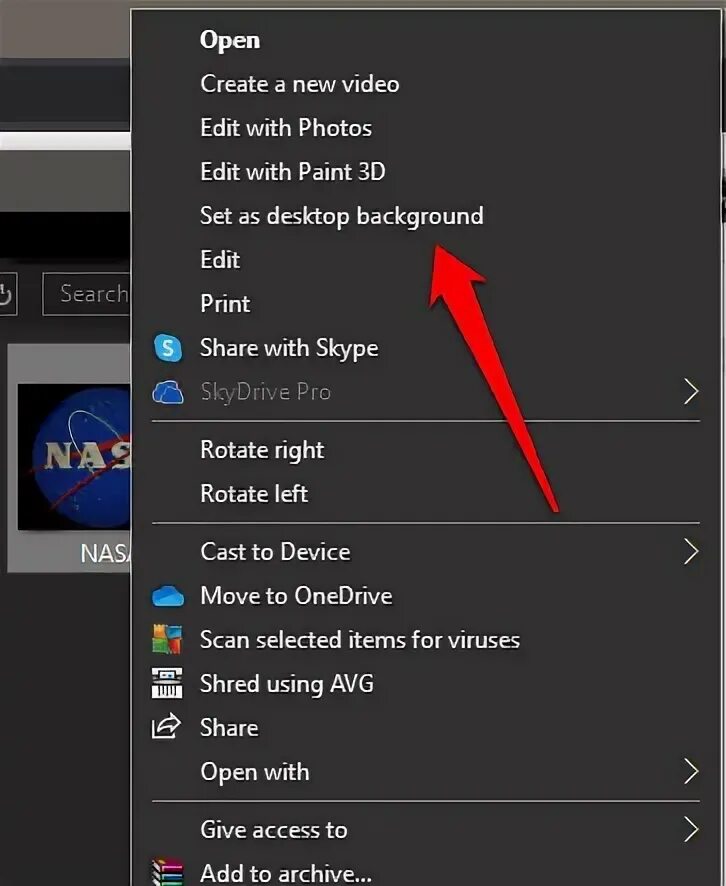Click the AVG scan shield icon
726x886 pixels.
(x=168, y=640)
